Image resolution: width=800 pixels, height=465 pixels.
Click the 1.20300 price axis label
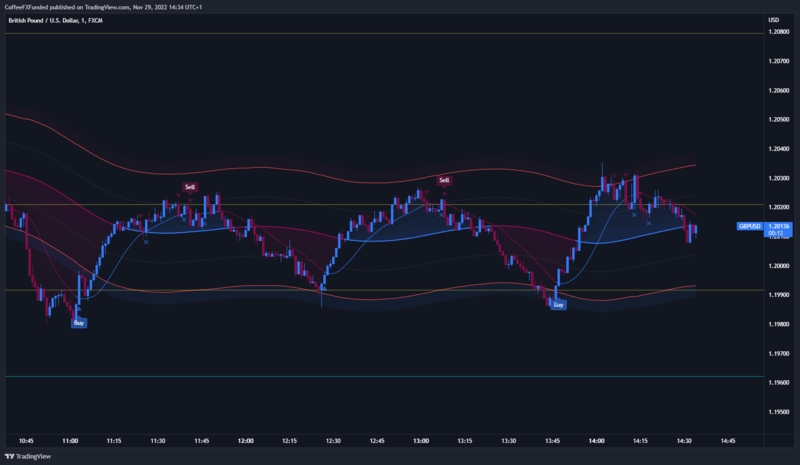point(779,178)
